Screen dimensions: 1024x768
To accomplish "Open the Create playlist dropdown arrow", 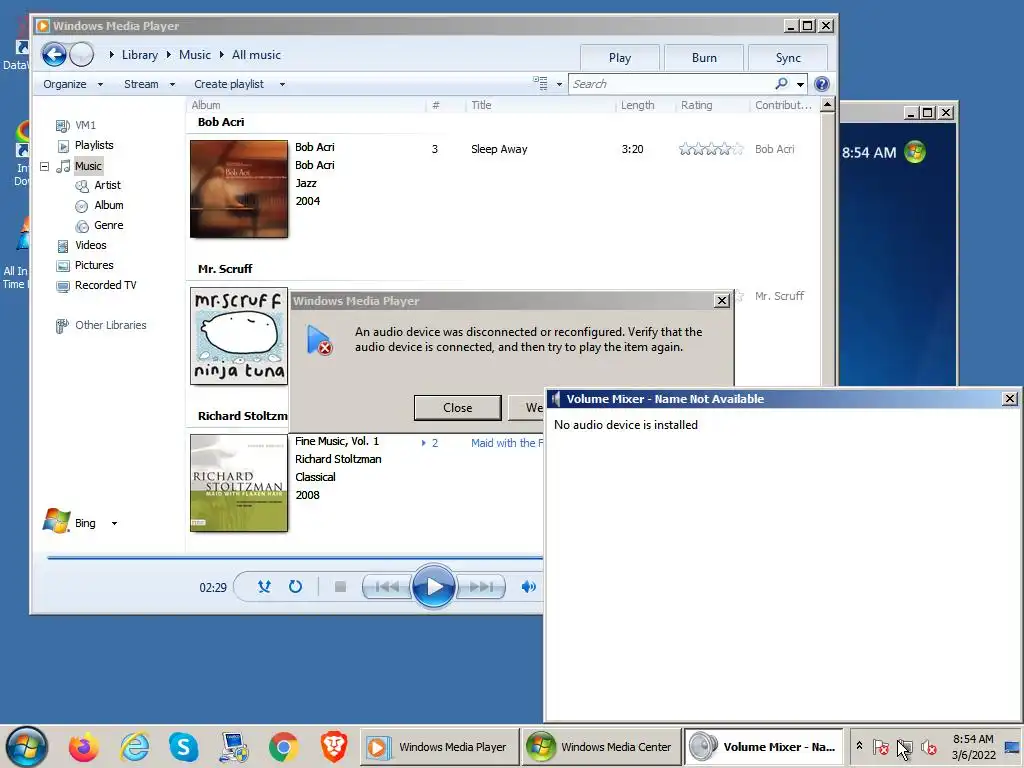I will click(282, 84).
